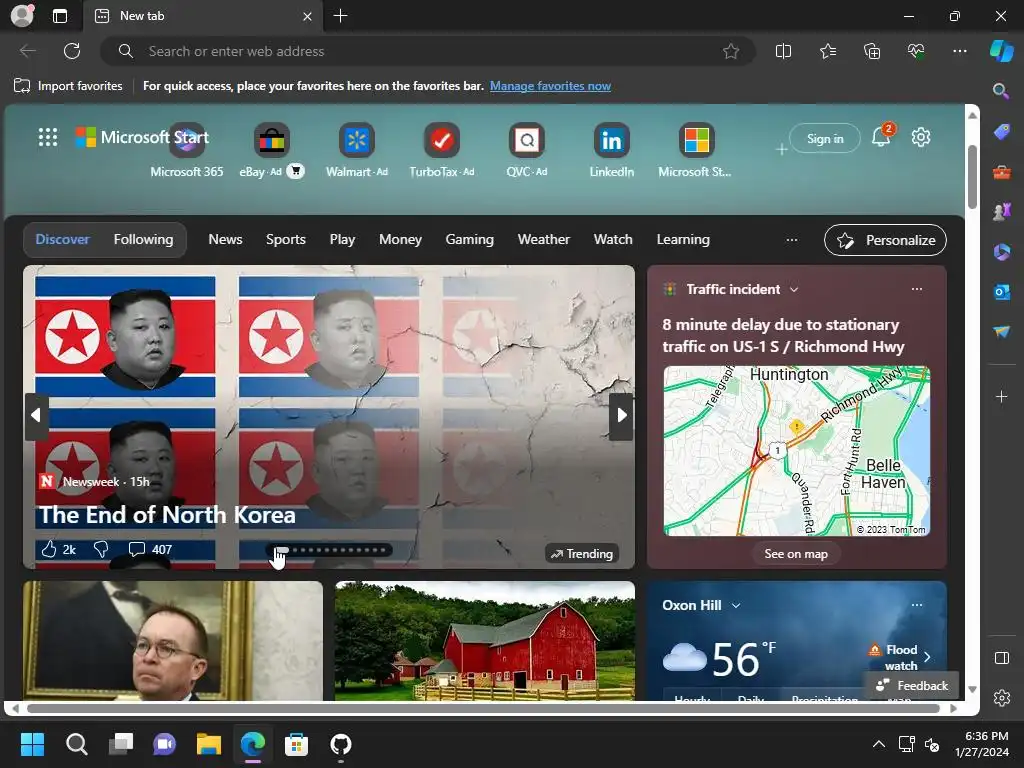This screenshot has width=1024, height=768.
Task: Open sidebar Shopping tag icon
Action: point(1001,132)
